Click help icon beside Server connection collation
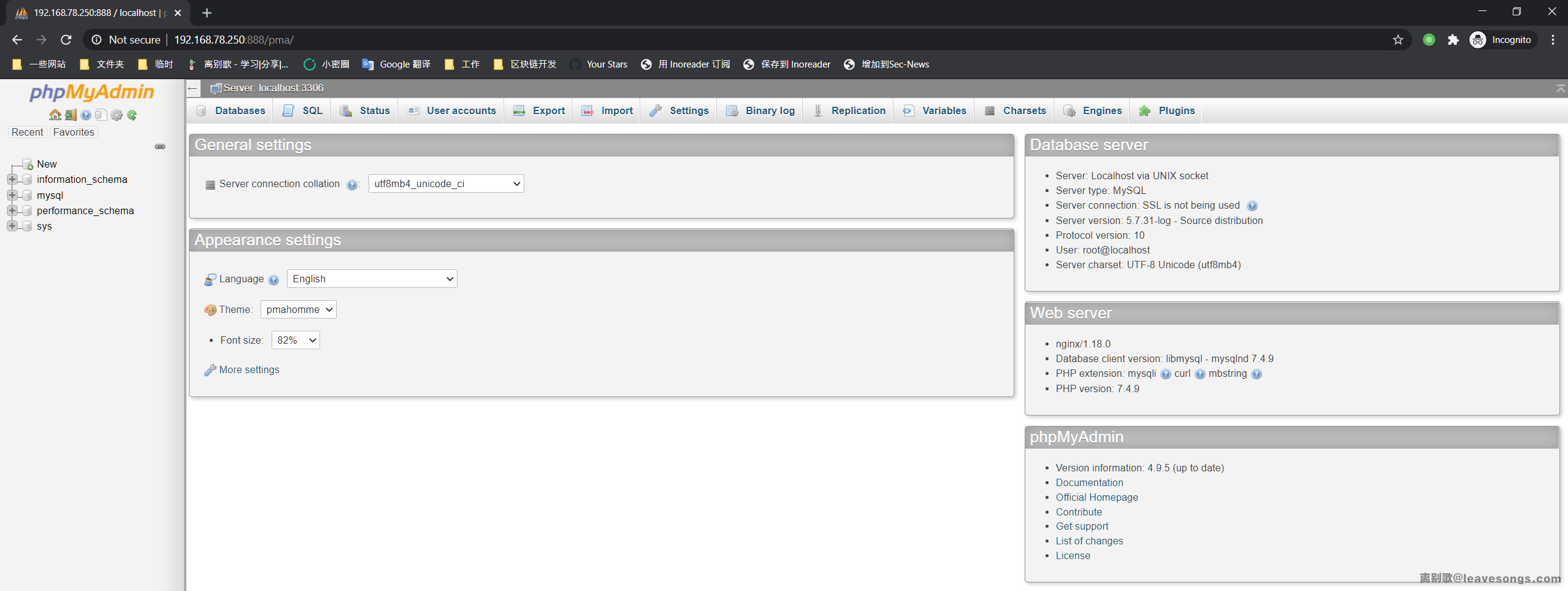 click(351, 185)
